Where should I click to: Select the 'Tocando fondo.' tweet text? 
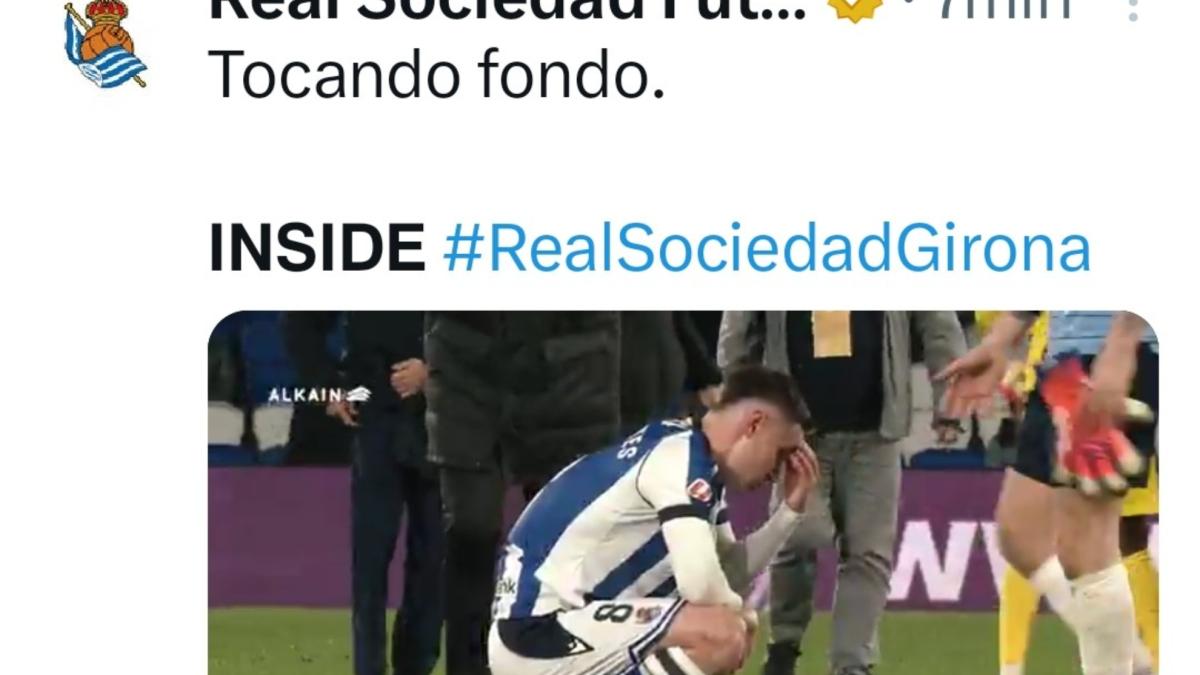tap(437, 73)
